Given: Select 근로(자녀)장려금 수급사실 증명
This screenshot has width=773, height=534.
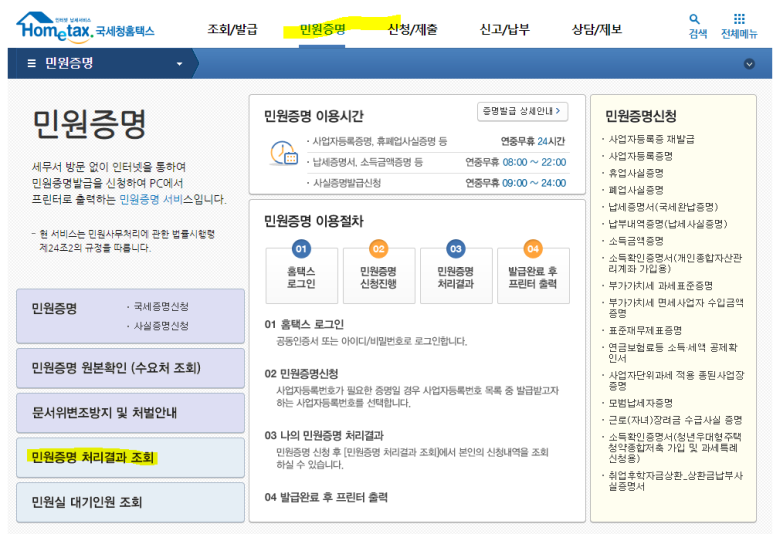Looking at the screenshot, I should 675,420.
